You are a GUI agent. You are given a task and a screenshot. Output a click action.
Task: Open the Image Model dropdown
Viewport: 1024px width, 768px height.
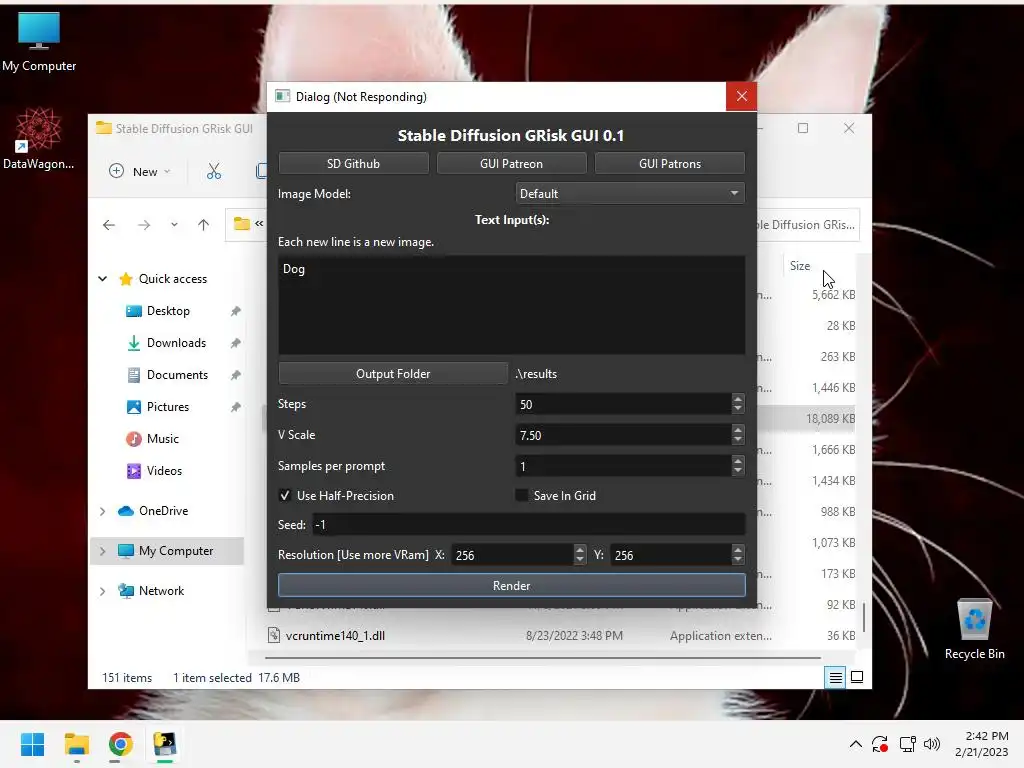[630, 193]
